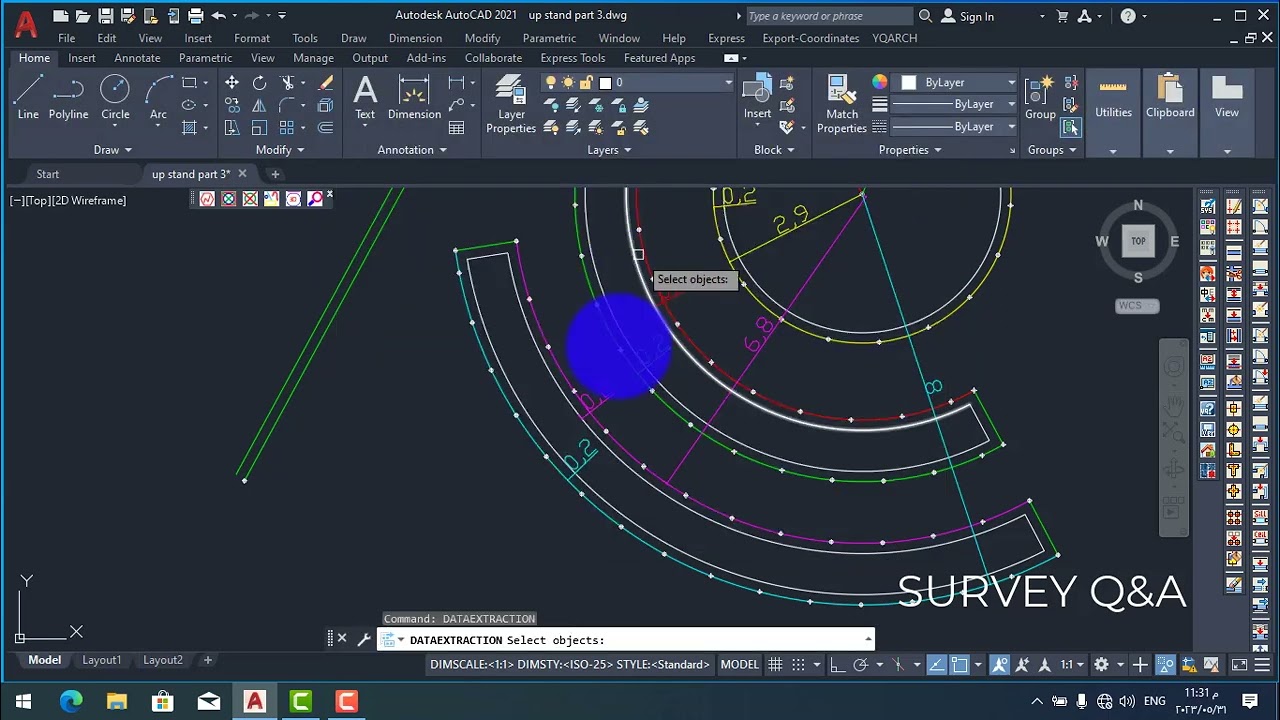The width and height of the screenshot is (1280, 720).
Task: Toggle annotation visibility in status bar
Action: click(1000, 665)
